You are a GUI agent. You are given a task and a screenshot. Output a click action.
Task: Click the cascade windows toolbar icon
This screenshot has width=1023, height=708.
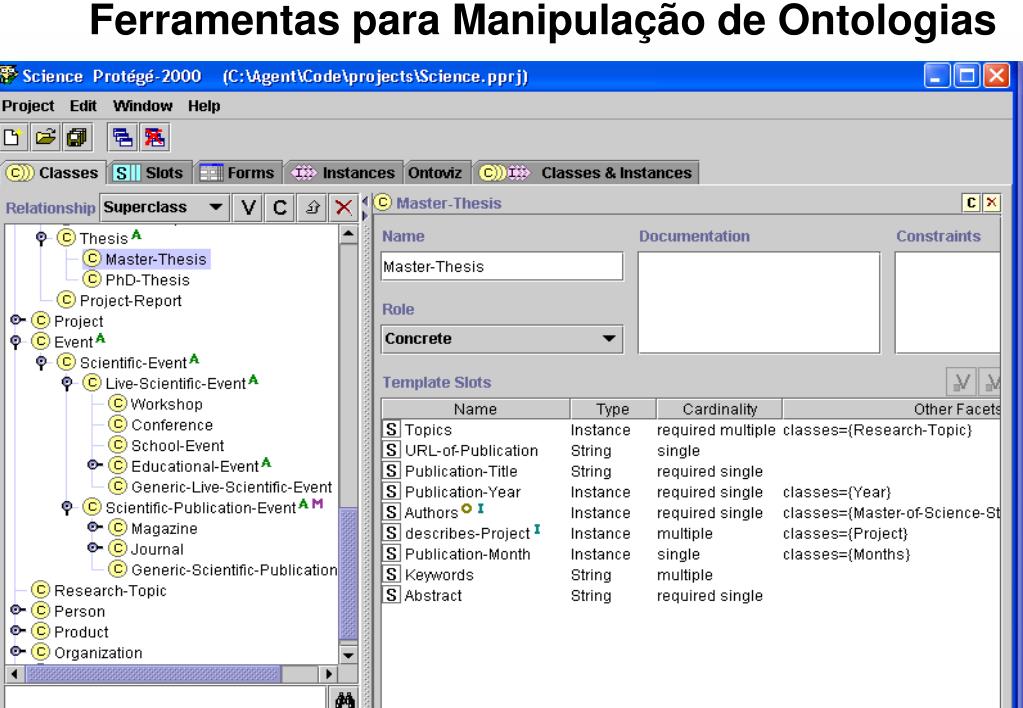[x=122, y=137]
